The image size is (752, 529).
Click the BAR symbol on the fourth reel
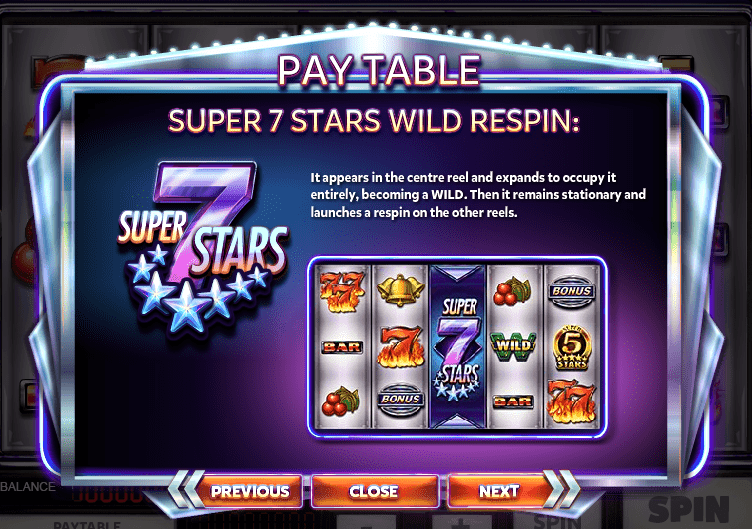tap(513, 401)
